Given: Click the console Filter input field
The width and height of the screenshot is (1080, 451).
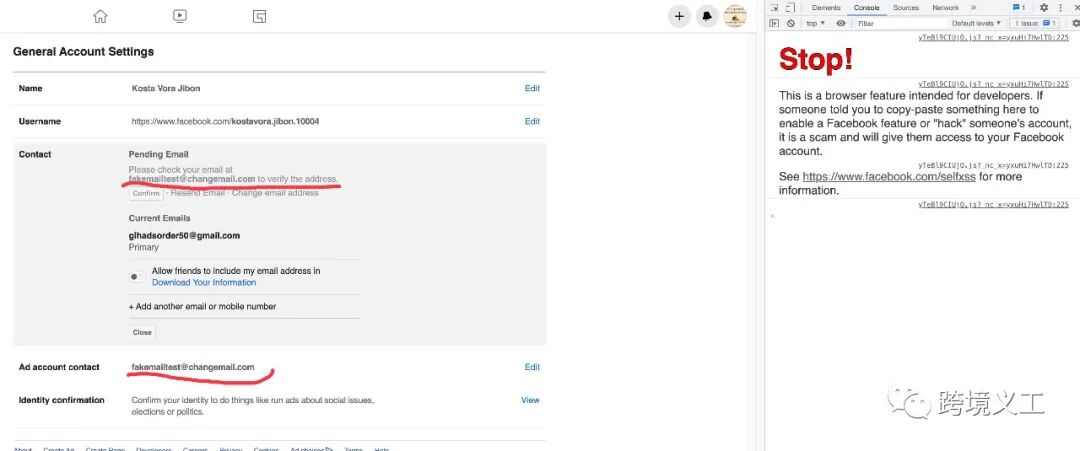Looking at the screenshot, I should 899,23.
